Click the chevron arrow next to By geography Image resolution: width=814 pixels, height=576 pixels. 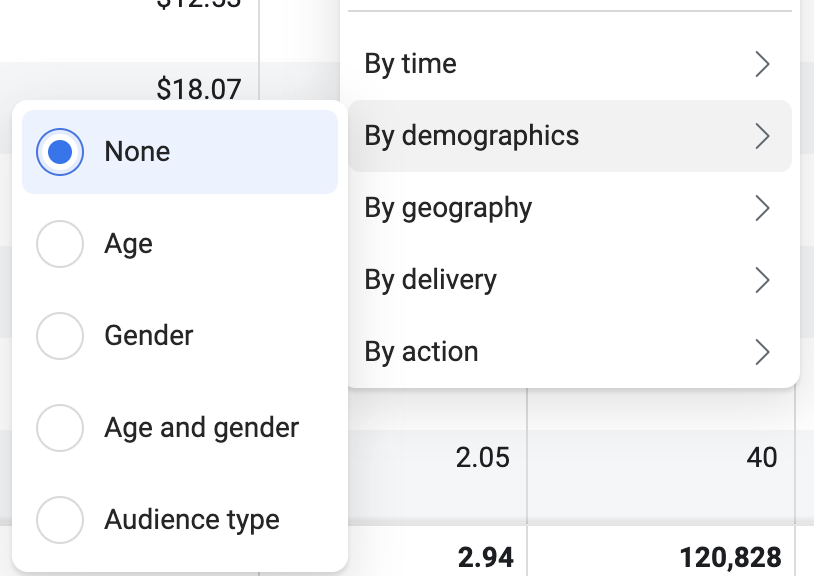click(x=762, y=208)
